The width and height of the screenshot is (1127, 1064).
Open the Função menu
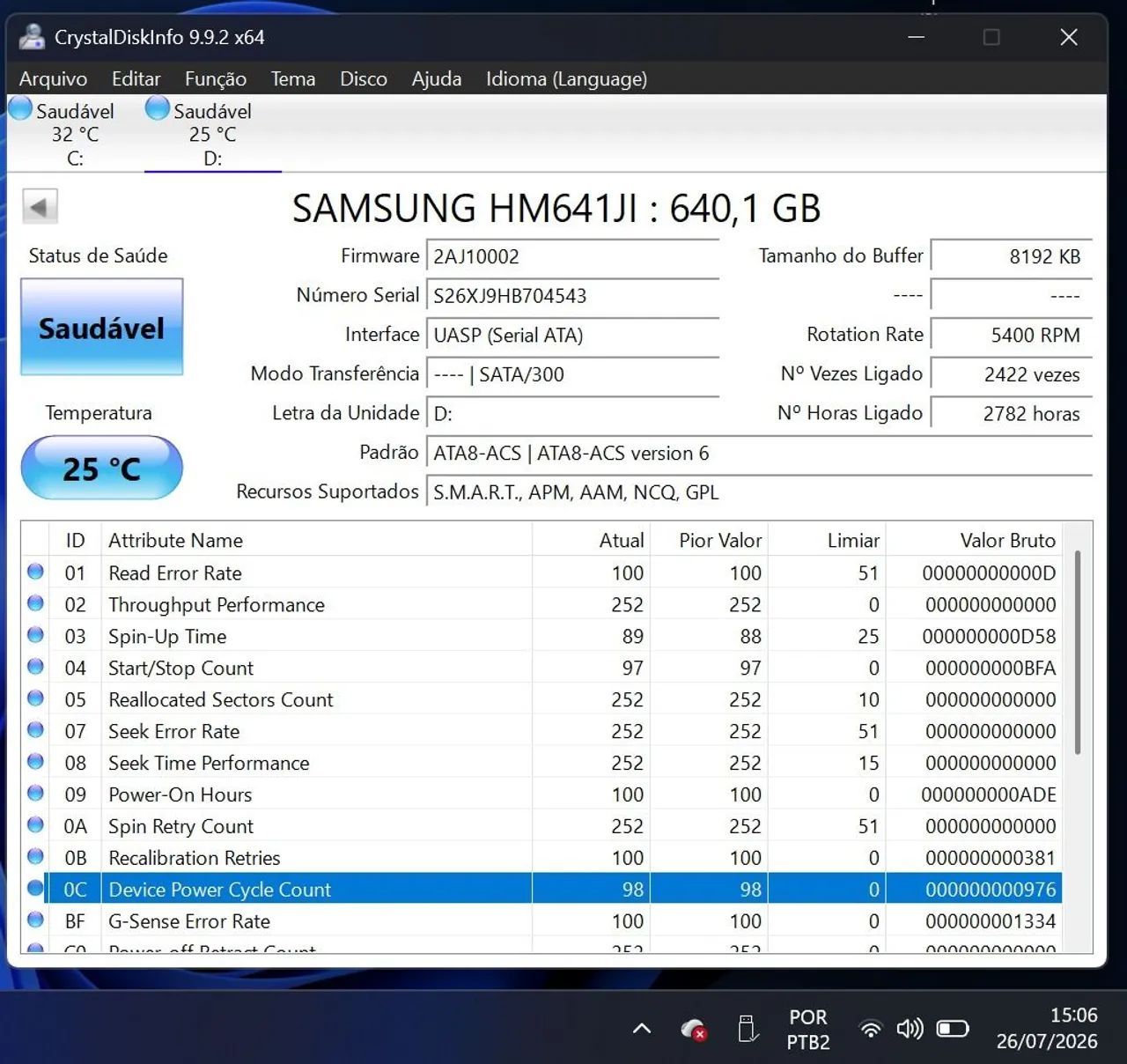pyautogui.click(x=215, y=79)
